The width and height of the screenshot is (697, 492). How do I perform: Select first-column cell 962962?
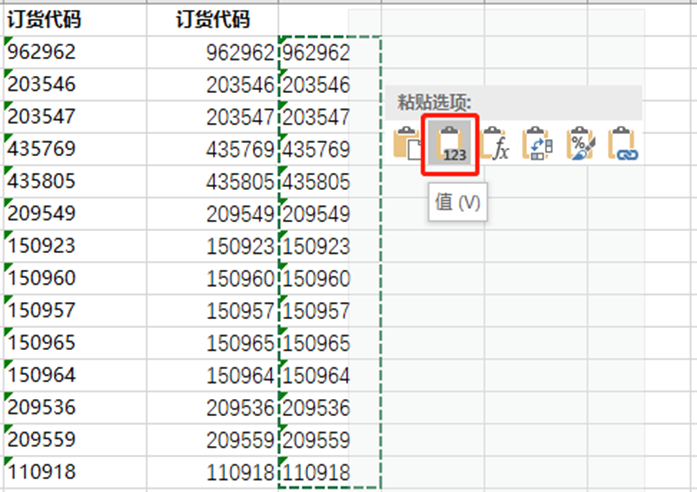pos(75,52)
